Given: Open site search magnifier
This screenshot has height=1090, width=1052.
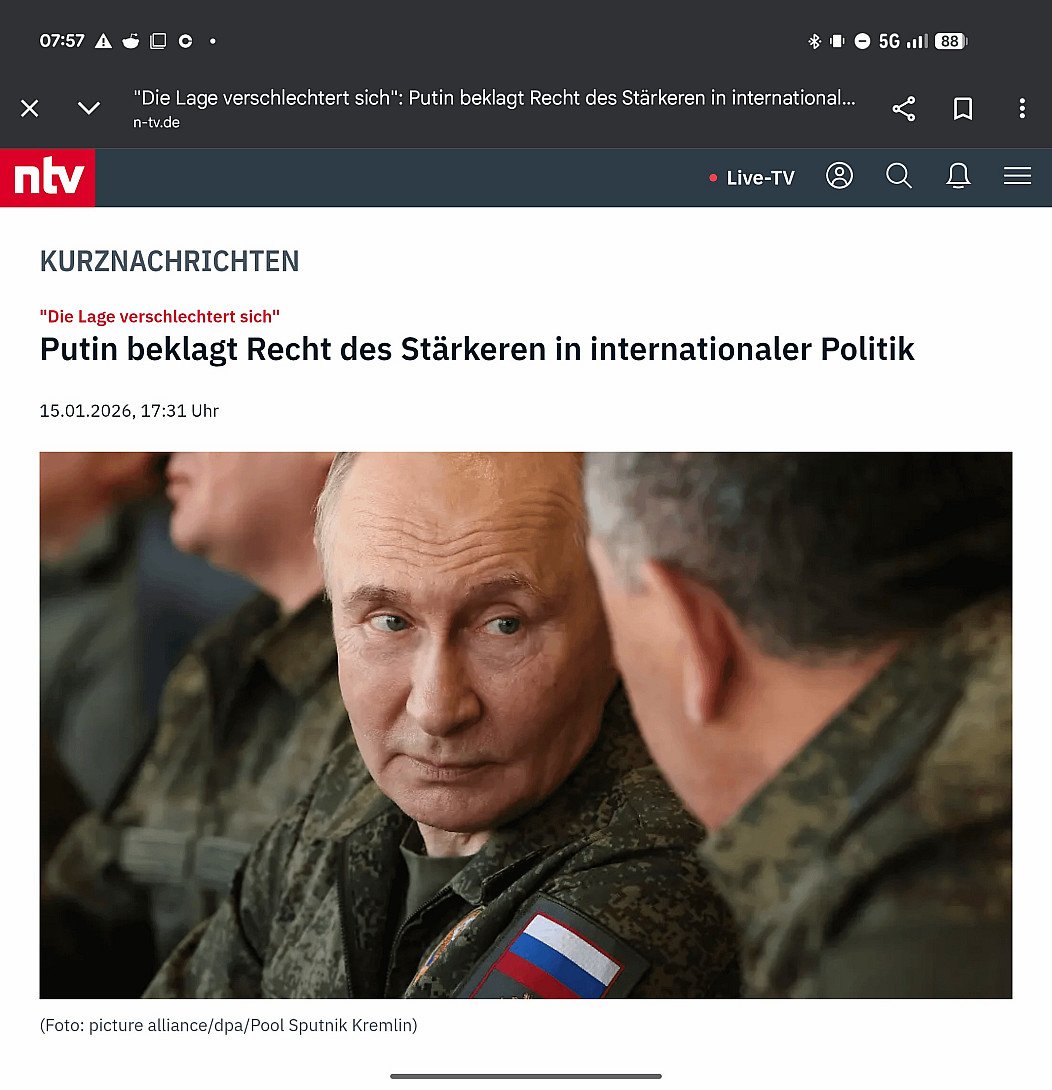Looking at the screenshot, I should [898, 176].
